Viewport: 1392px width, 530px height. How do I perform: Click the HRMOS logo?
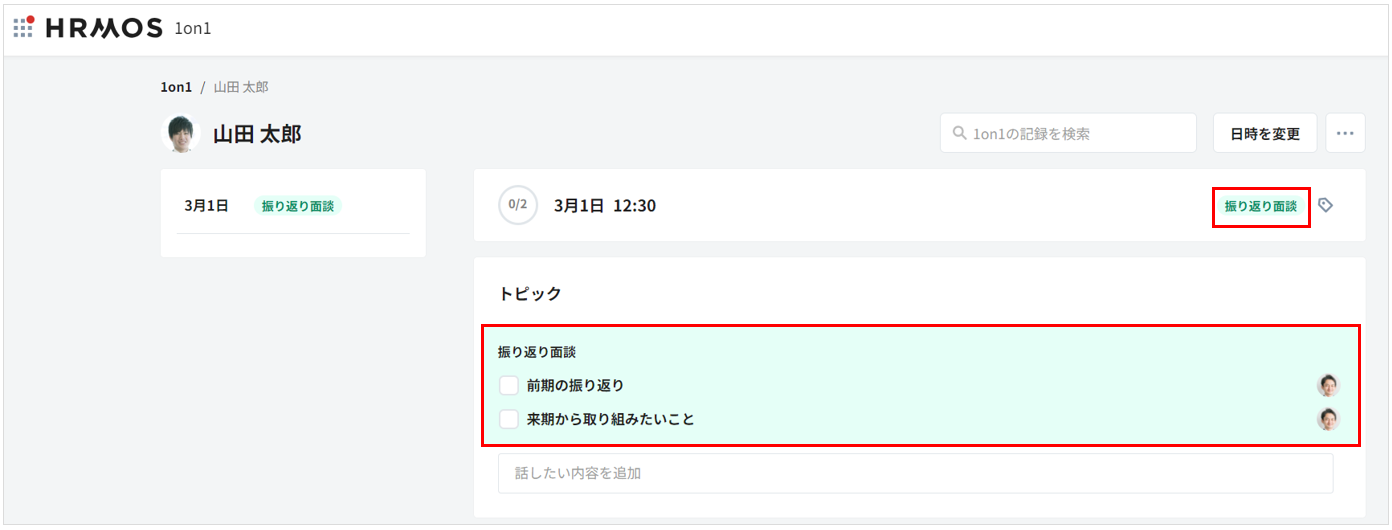coord(104,28)
